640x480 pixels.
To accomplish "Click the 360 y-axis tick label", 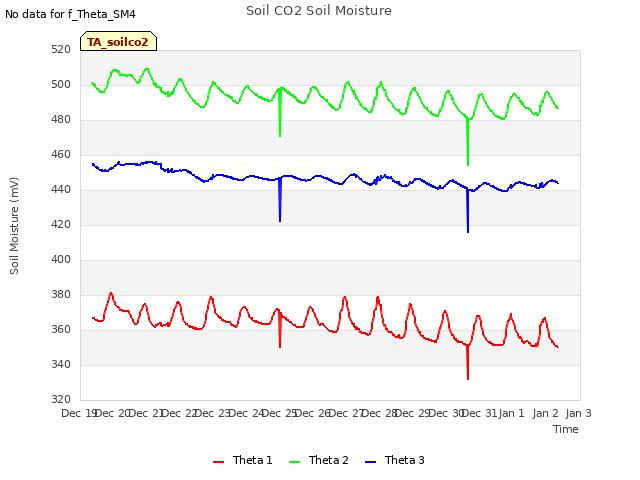I will click(x=61, y=329).
